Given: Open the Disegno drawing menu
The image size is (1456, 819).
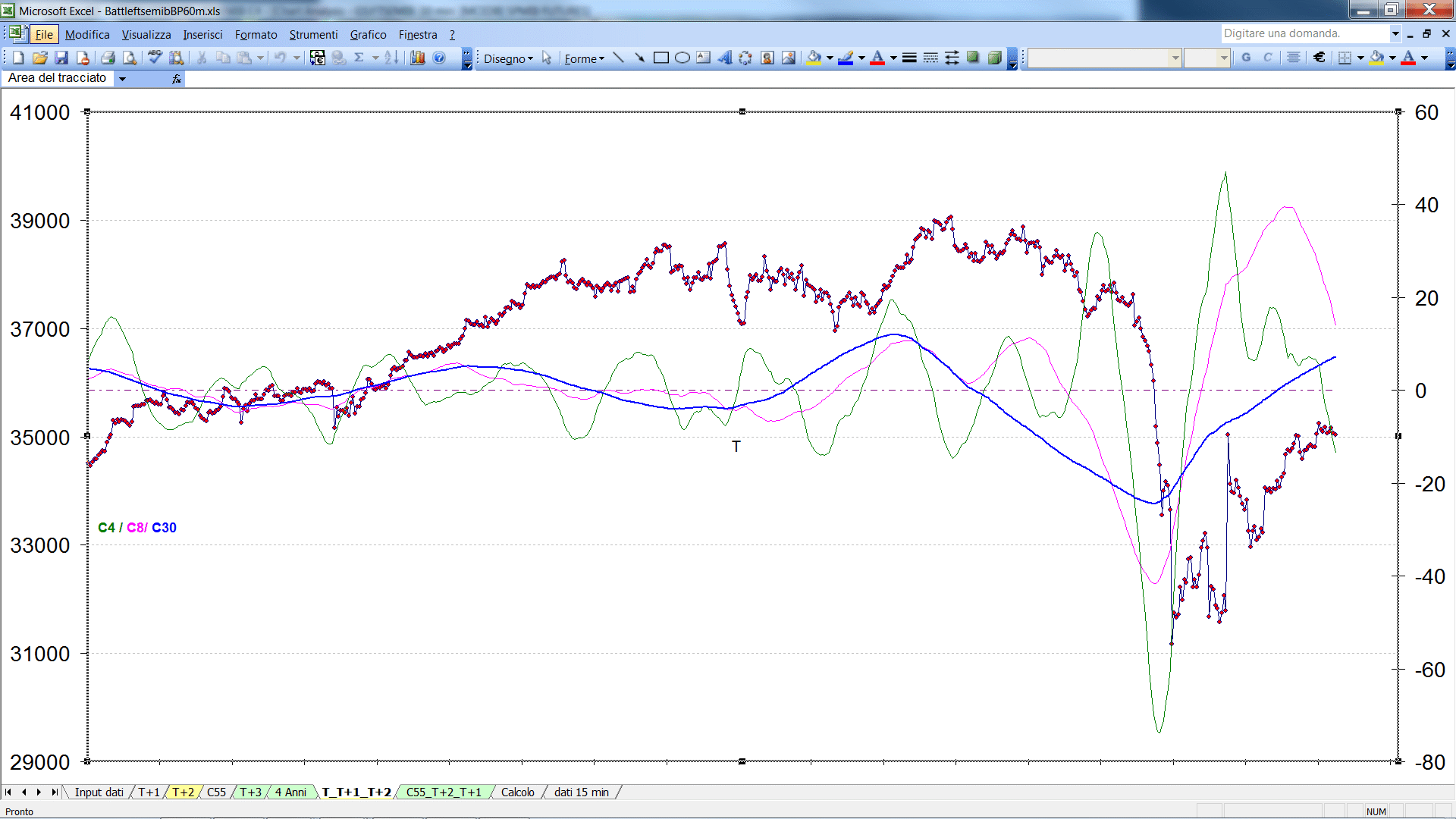Looking at the screenshot, I should (508, 58).
